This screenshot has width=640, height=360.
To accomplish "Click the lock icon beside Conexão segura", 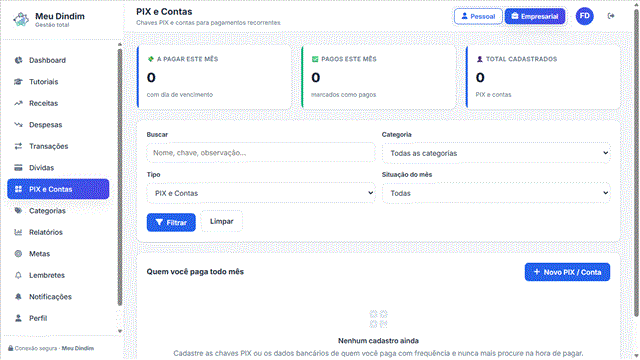I will click(11, 348).
